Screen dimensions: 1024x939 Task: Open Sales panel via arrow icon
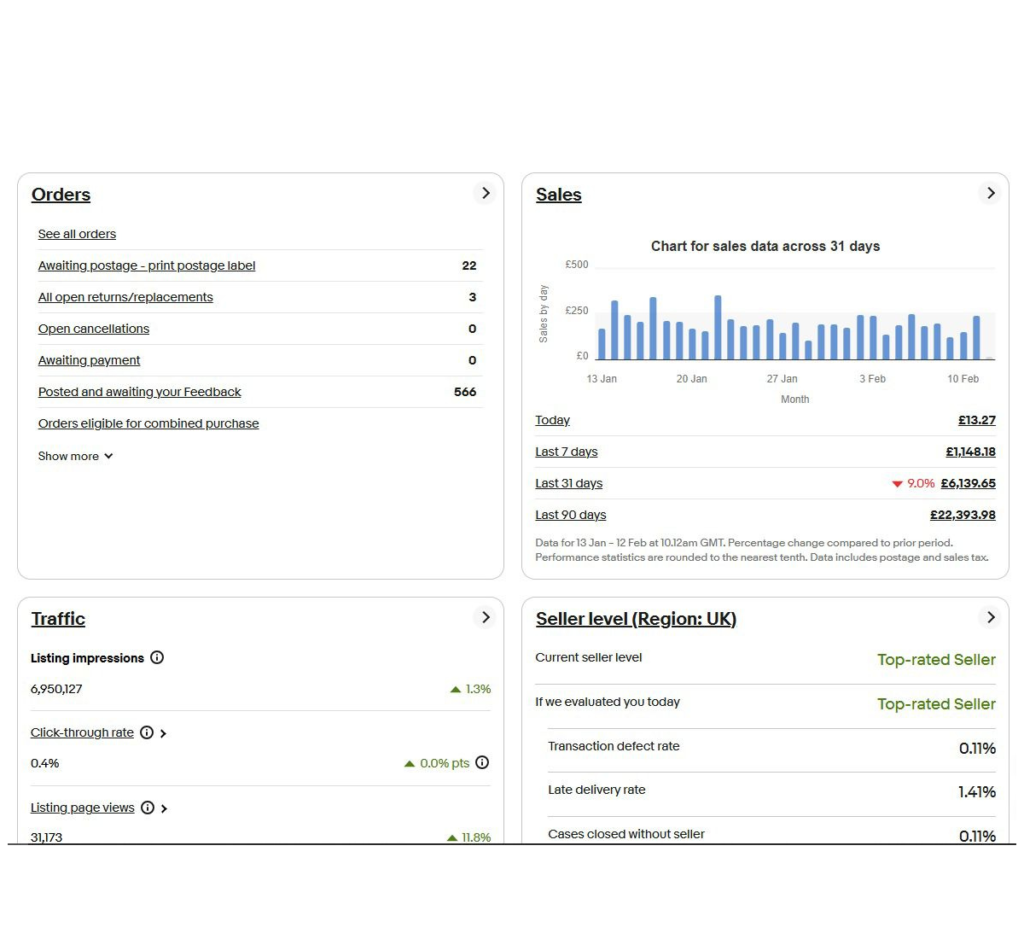tap(990, 193)
